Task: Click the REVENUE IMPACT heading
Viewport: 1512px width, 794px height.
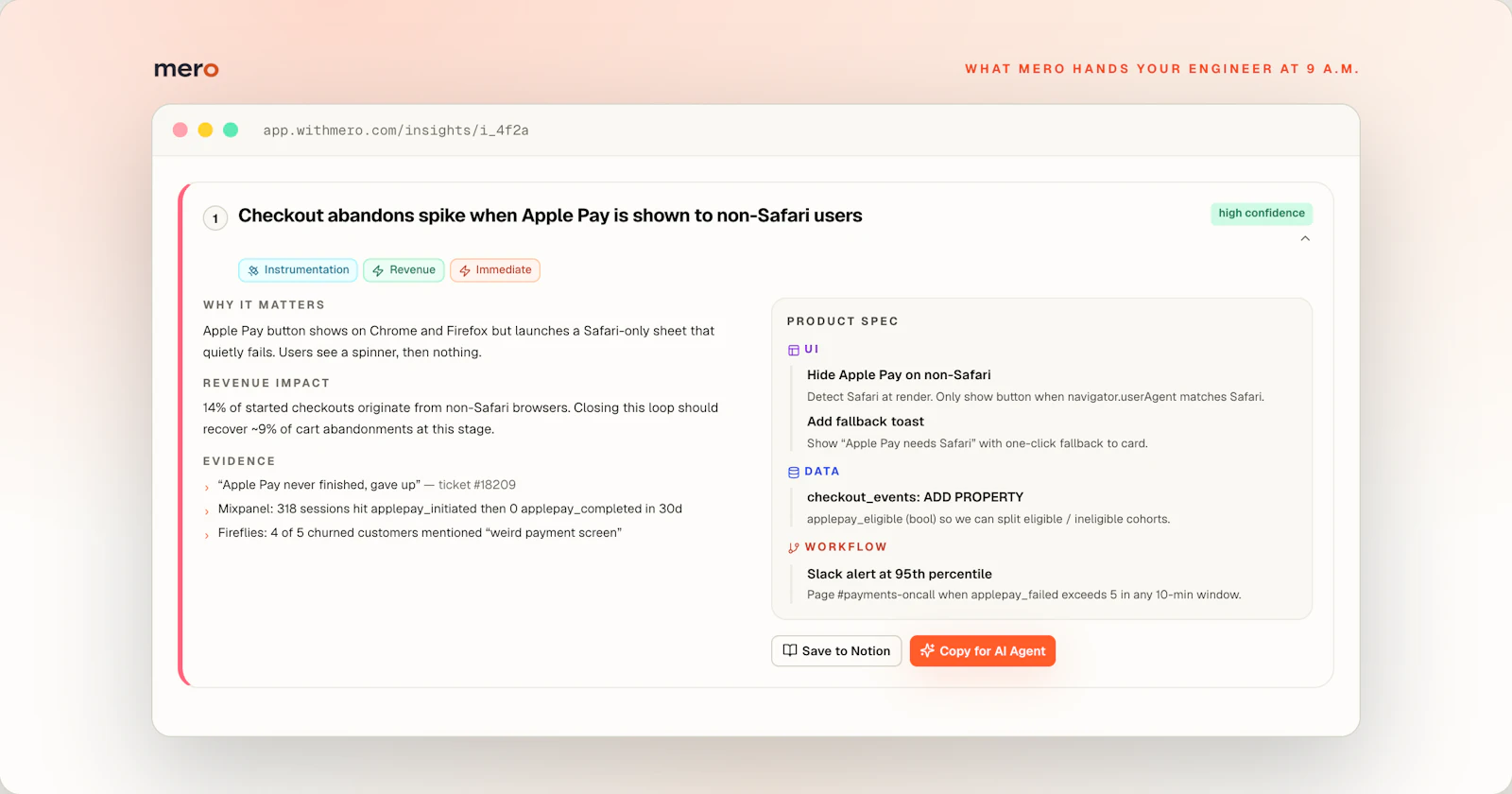Action: (x=266, y=384)
